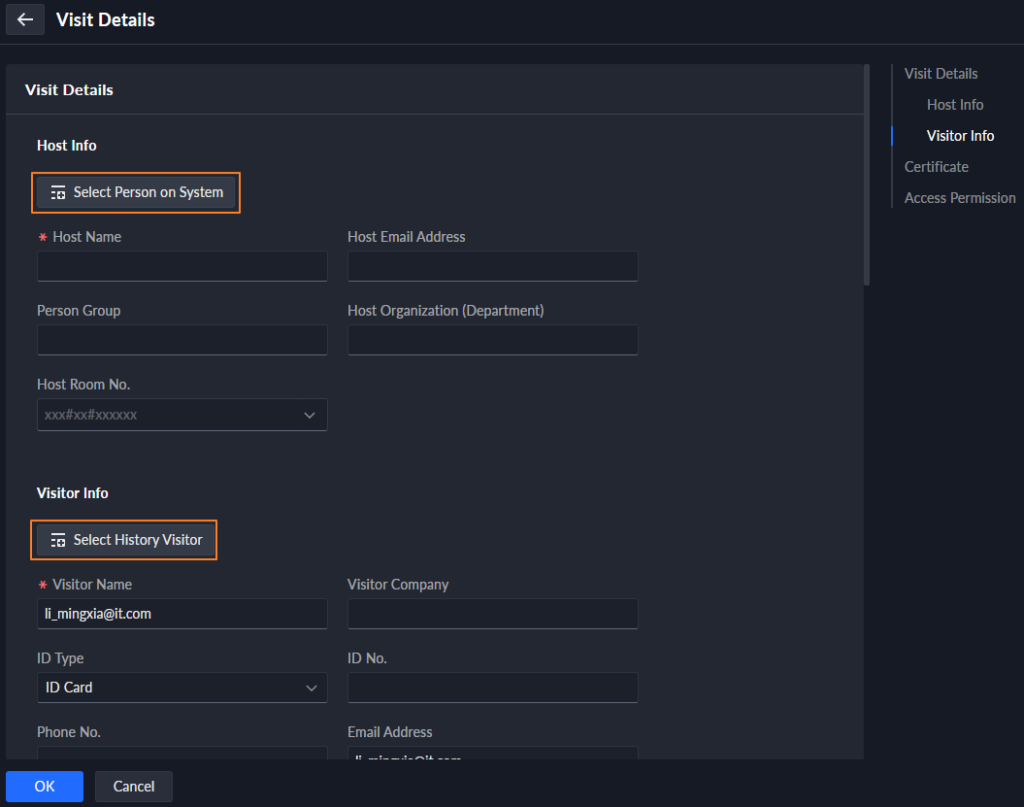Image resolution: width=1024 pixels, height=807 pixels.
Task: Click the ID Type chevron arrow
Action: tap(310, 688)
